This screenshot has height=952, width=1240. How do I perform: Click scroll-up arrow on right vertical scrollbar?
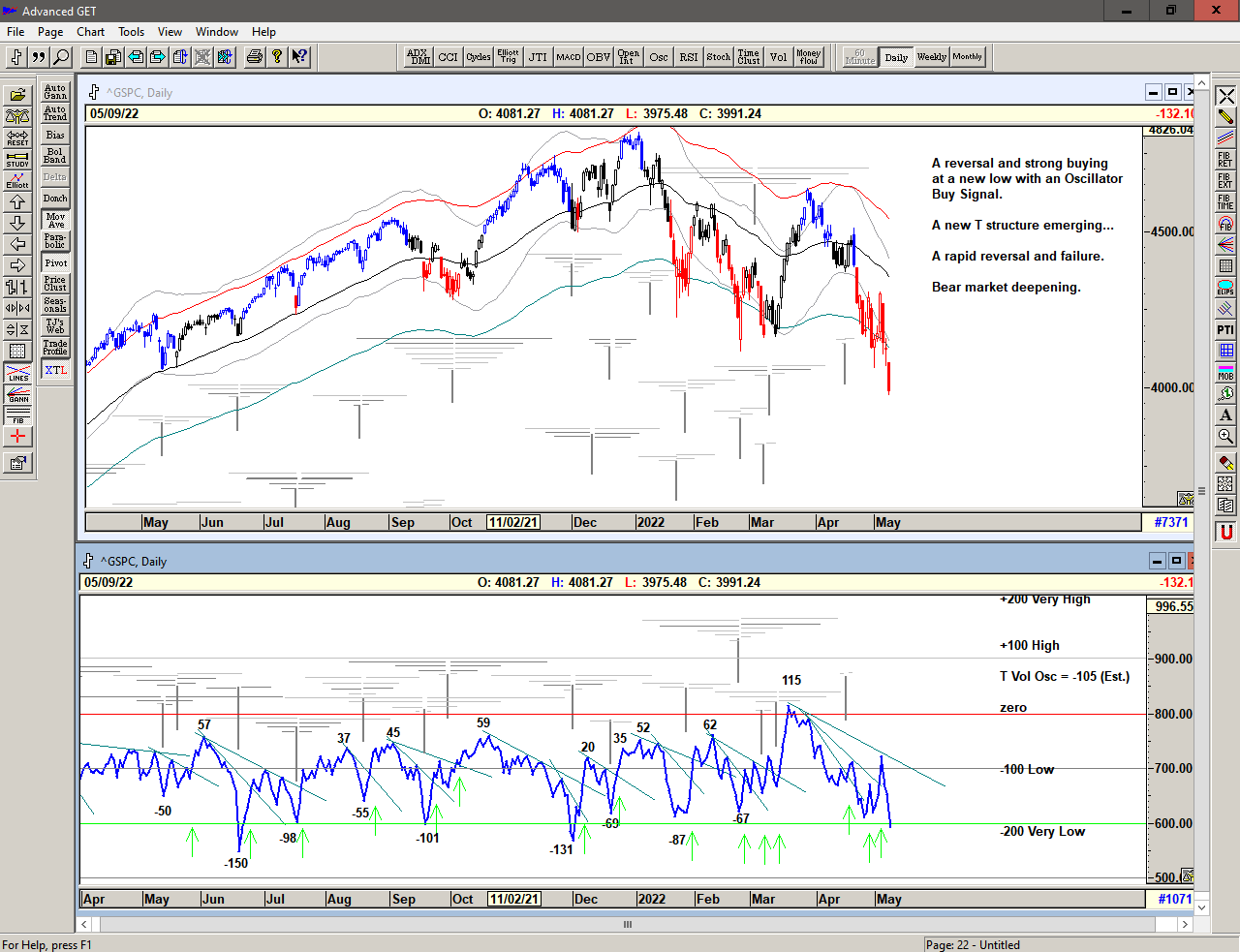point(1201,80)
